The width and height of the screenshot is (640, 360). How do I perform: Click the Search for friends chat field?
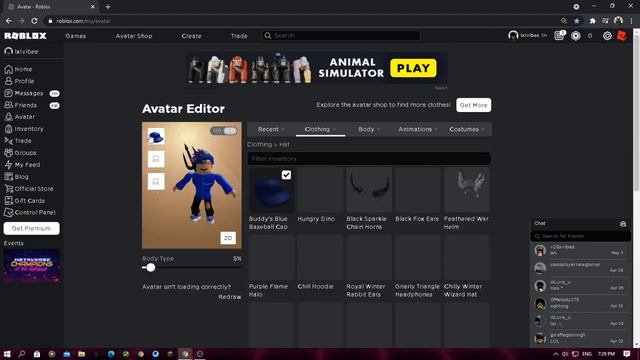(580, 236)
